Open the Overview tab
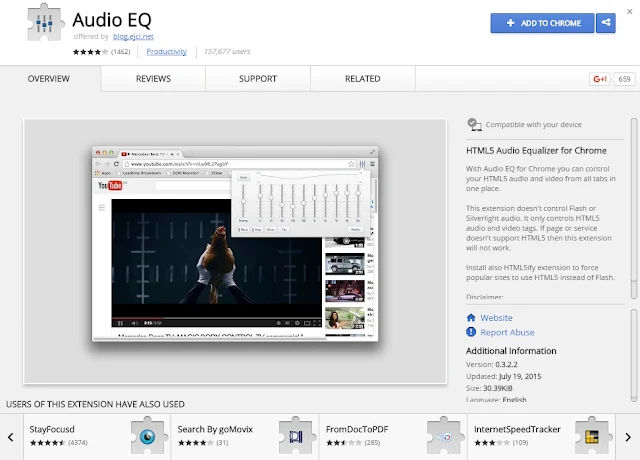 [x=49, y=79]
